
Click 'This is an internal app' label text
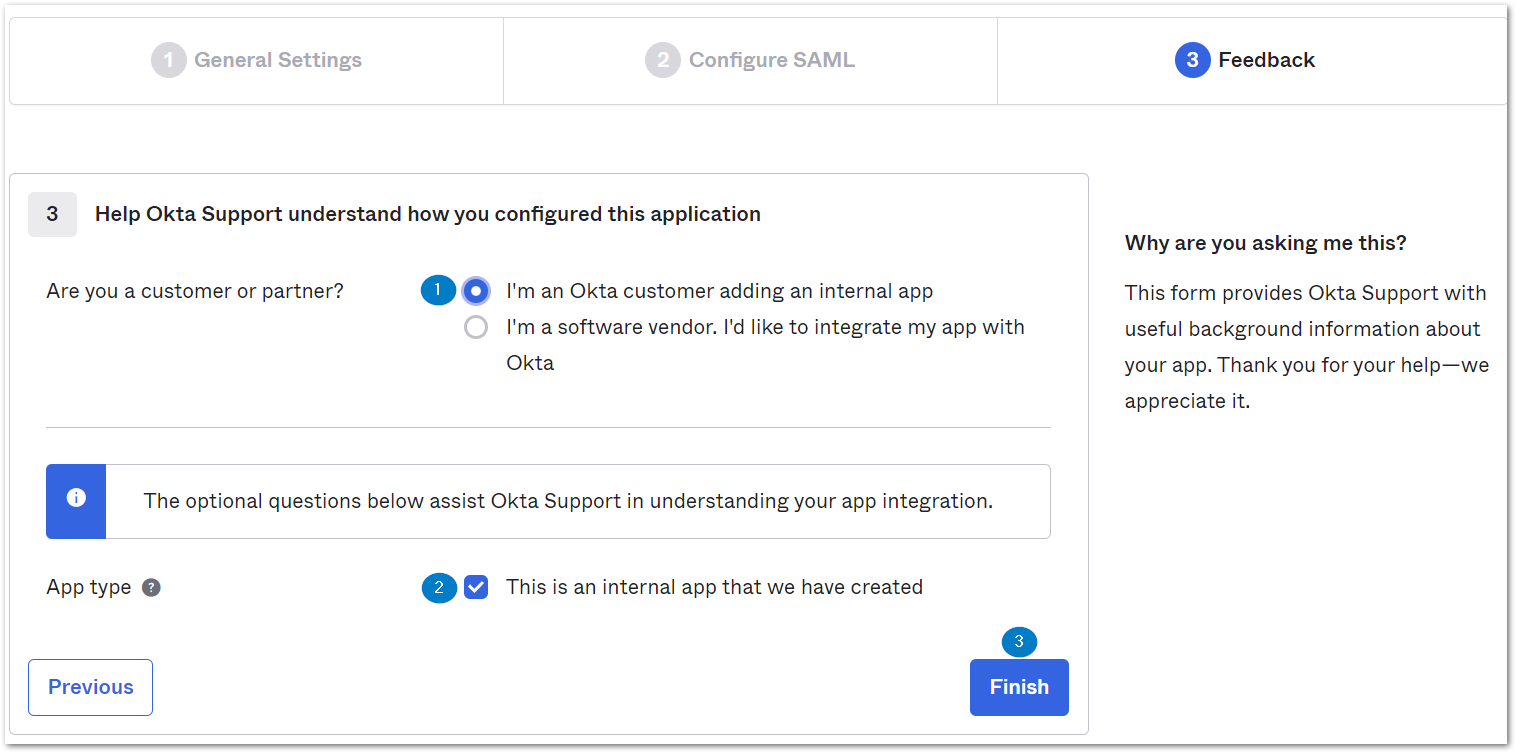click(x=714, y=587)
